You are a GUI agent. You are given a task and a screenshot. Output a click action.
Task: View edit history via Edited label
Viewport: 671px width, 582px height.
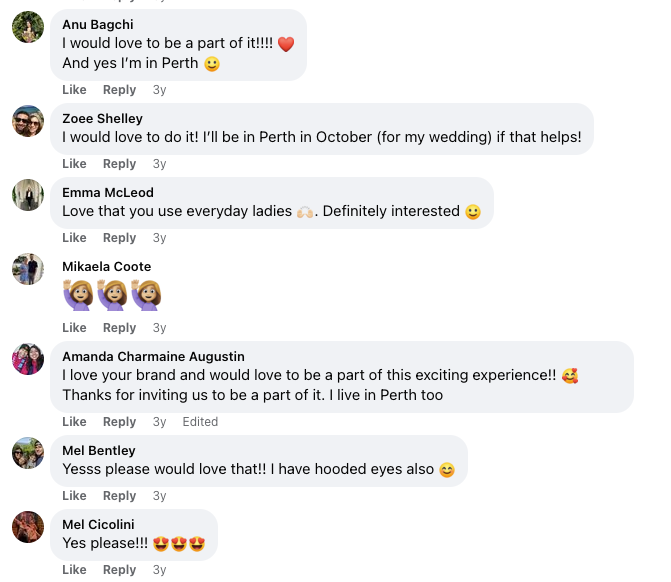point(200,422)
